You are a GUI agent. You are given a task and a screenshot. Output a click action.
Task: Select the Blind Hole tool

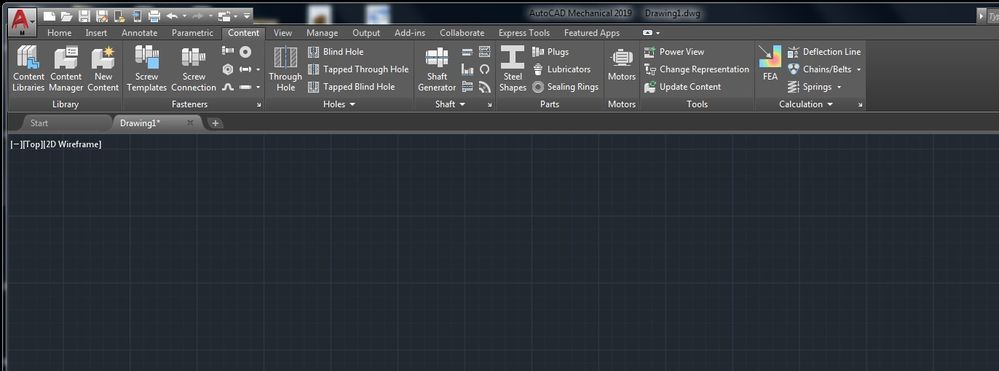(x=335, y=52)
